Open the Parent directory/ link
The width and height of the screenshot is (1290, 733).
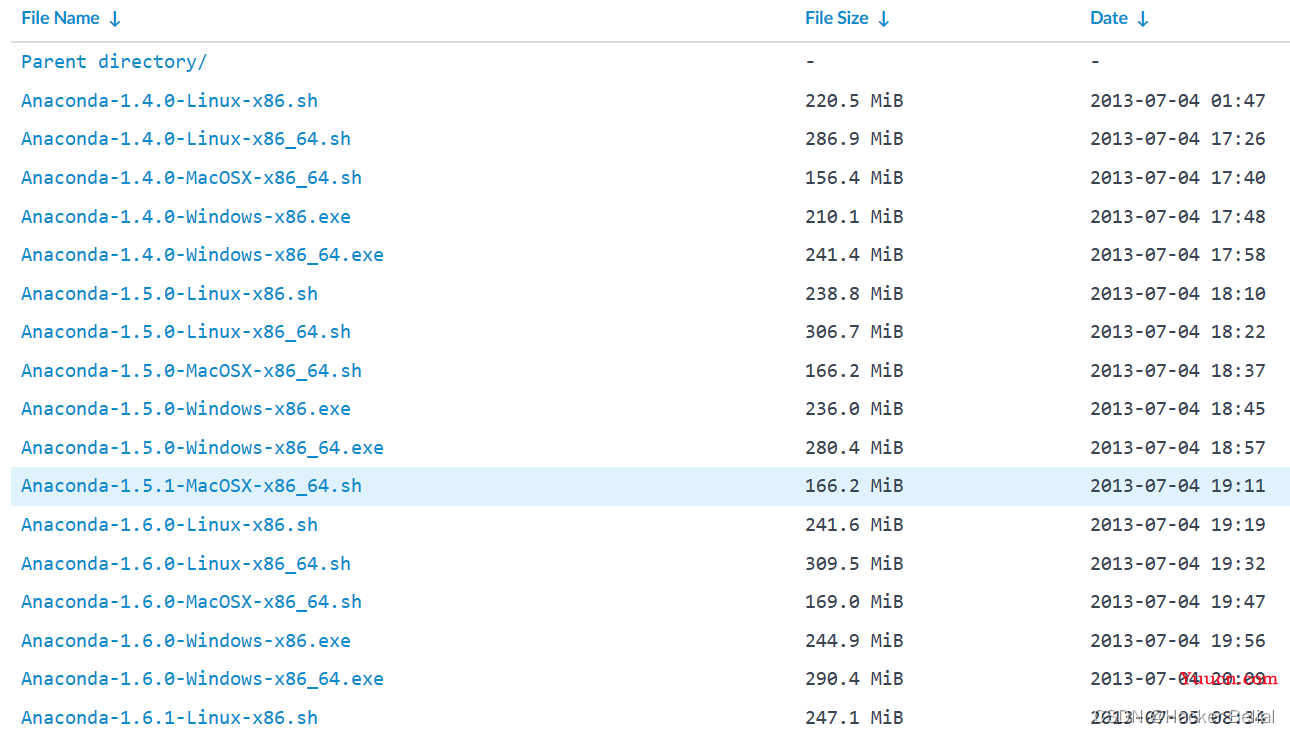pos(114,62)
